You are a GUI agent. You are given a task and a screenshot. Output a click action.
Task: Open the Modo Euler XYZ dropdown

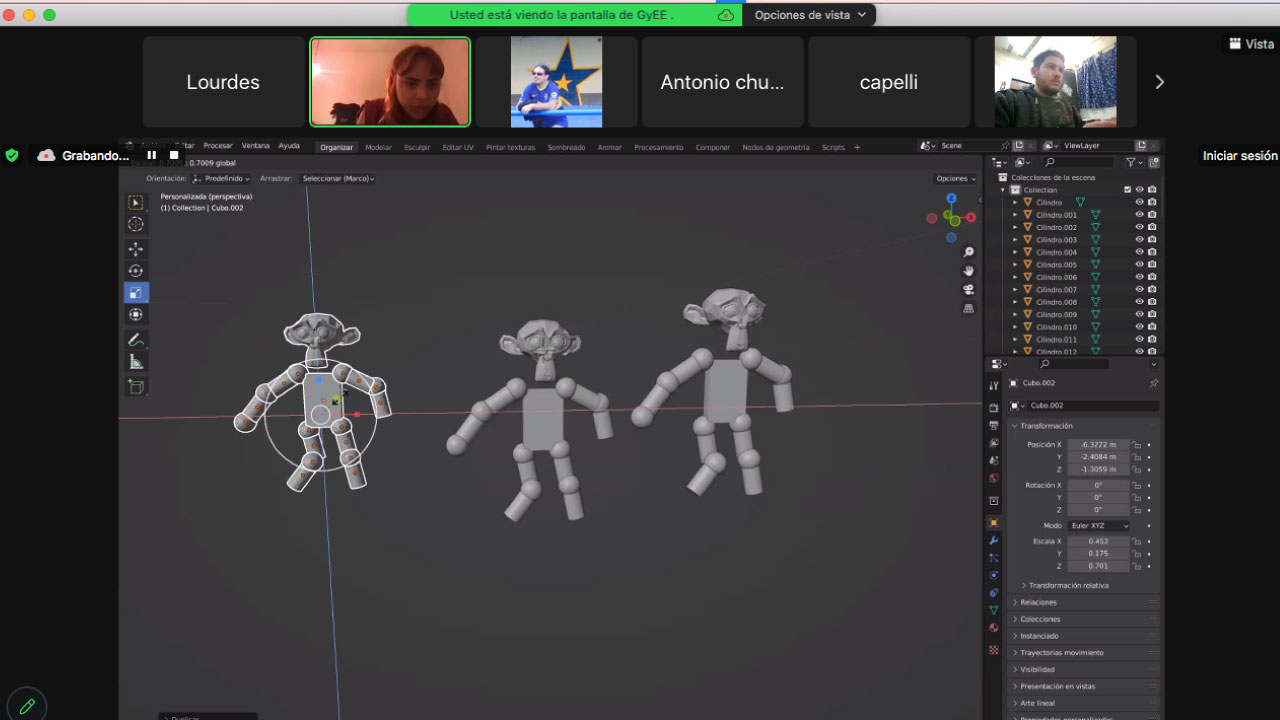[1099, 525]
